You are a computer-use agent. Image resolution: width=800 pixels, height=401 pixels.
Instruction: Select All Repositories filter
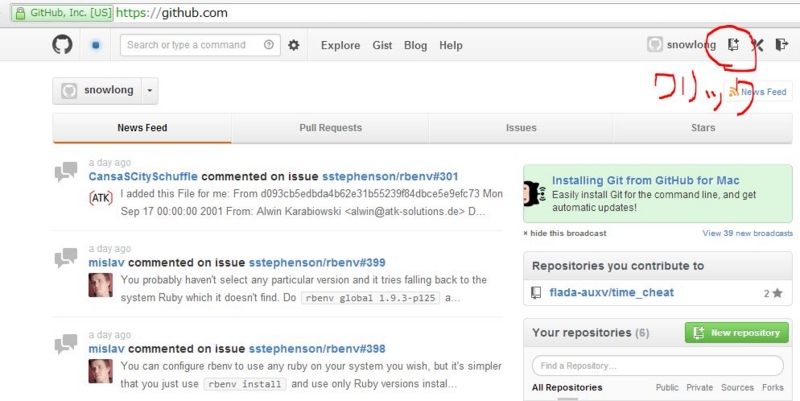click(567, 387)
